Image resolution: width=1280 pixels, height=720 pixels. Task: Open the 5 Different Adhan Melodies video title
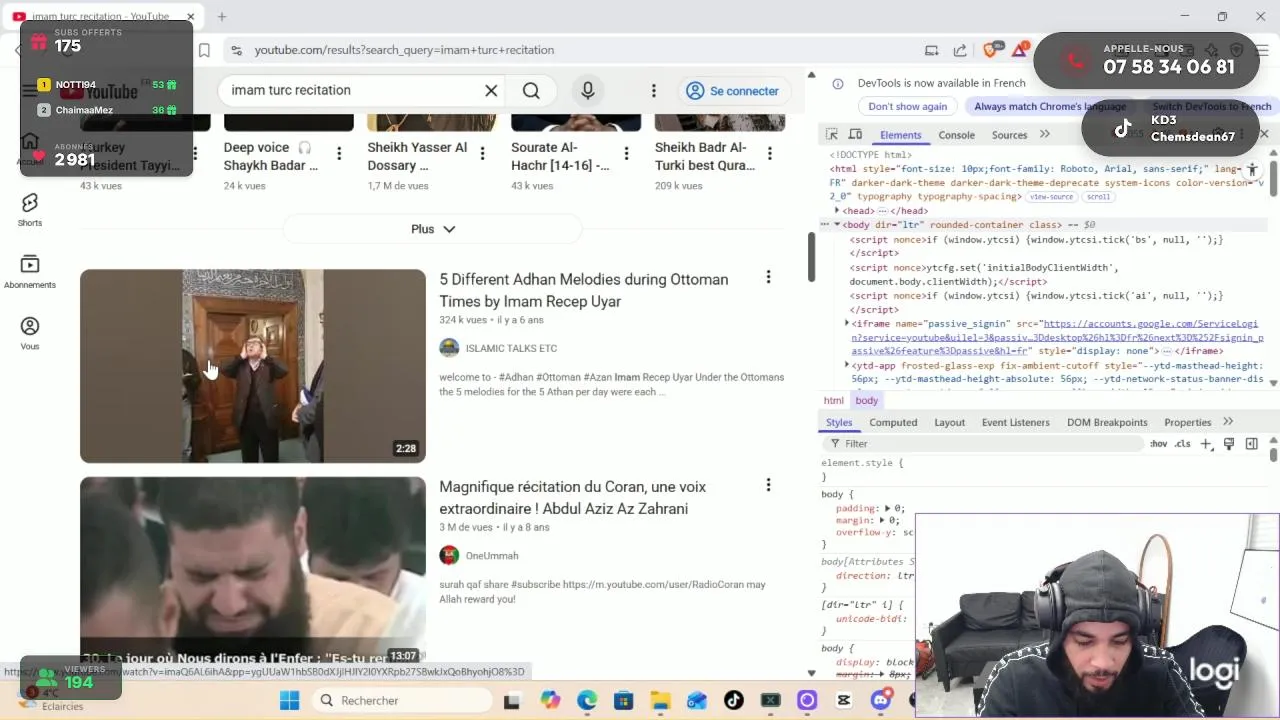pos(583,290)
